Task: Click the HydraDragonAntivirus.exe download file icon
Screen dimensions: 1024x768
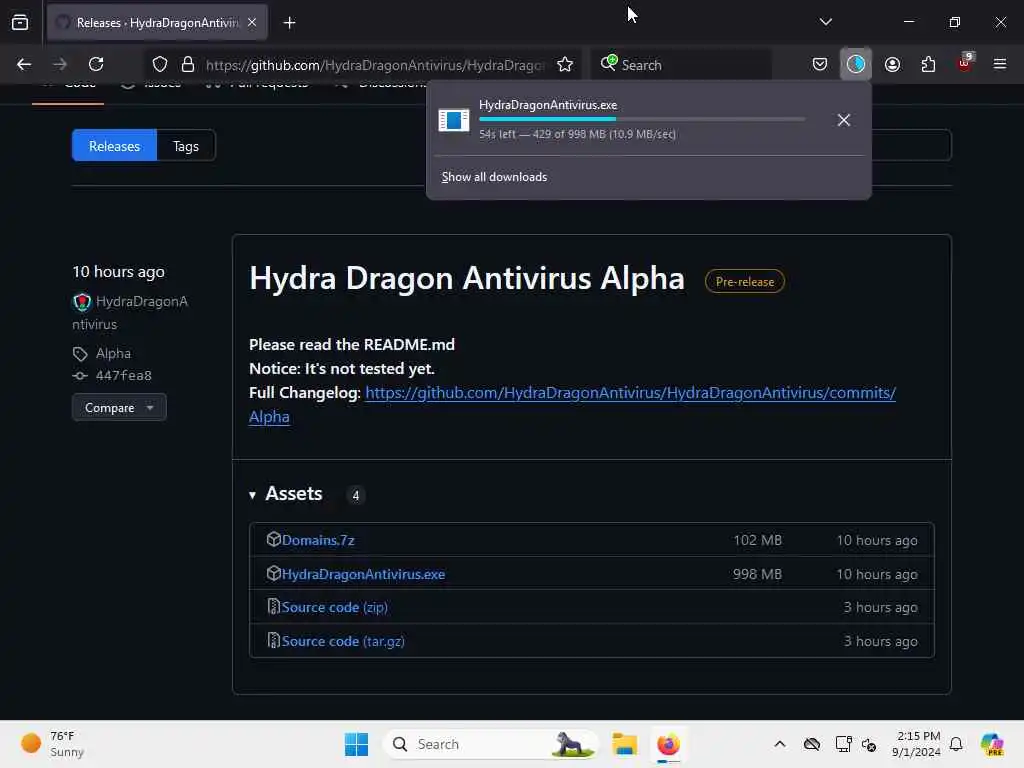Action: tap(454, 120)
